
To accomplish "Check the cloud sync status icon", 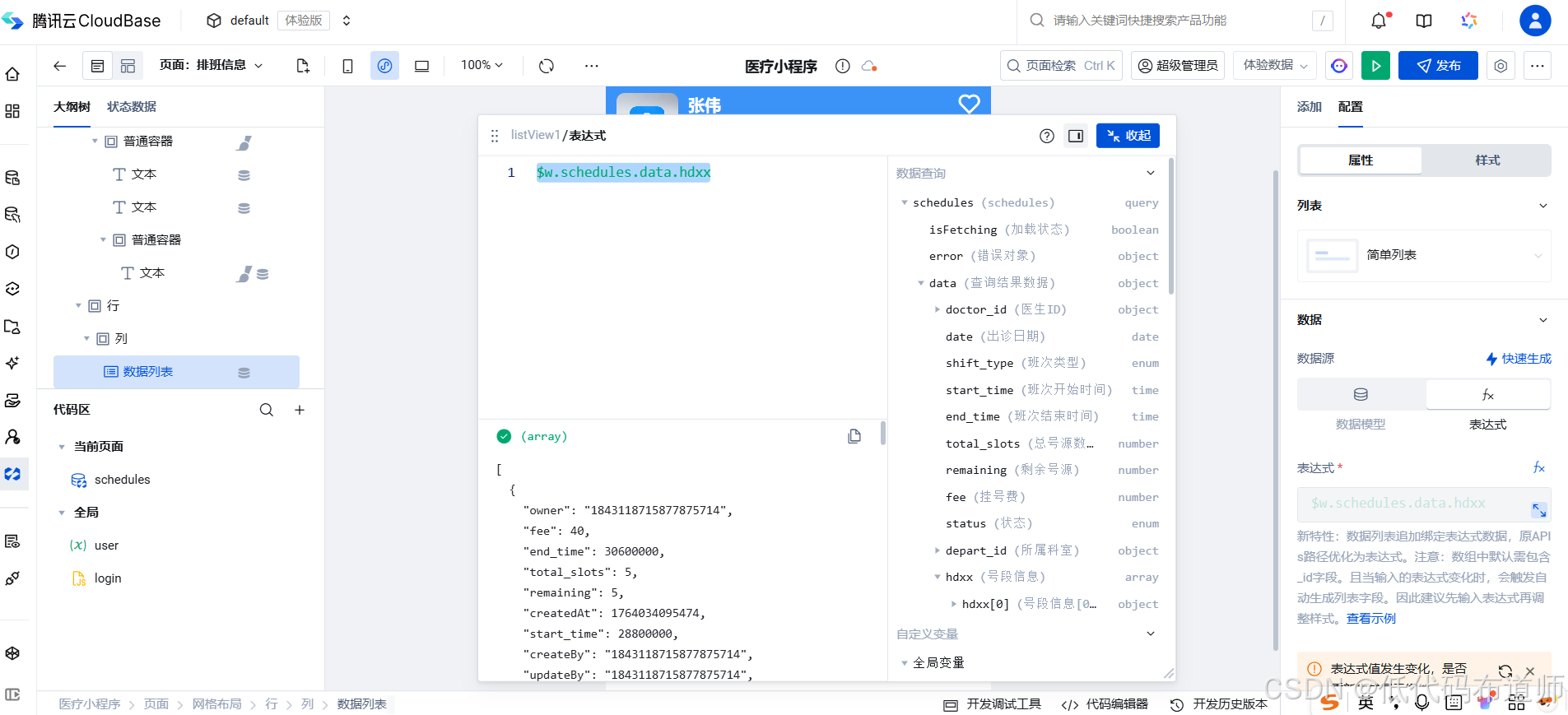I will pos(869,66).
